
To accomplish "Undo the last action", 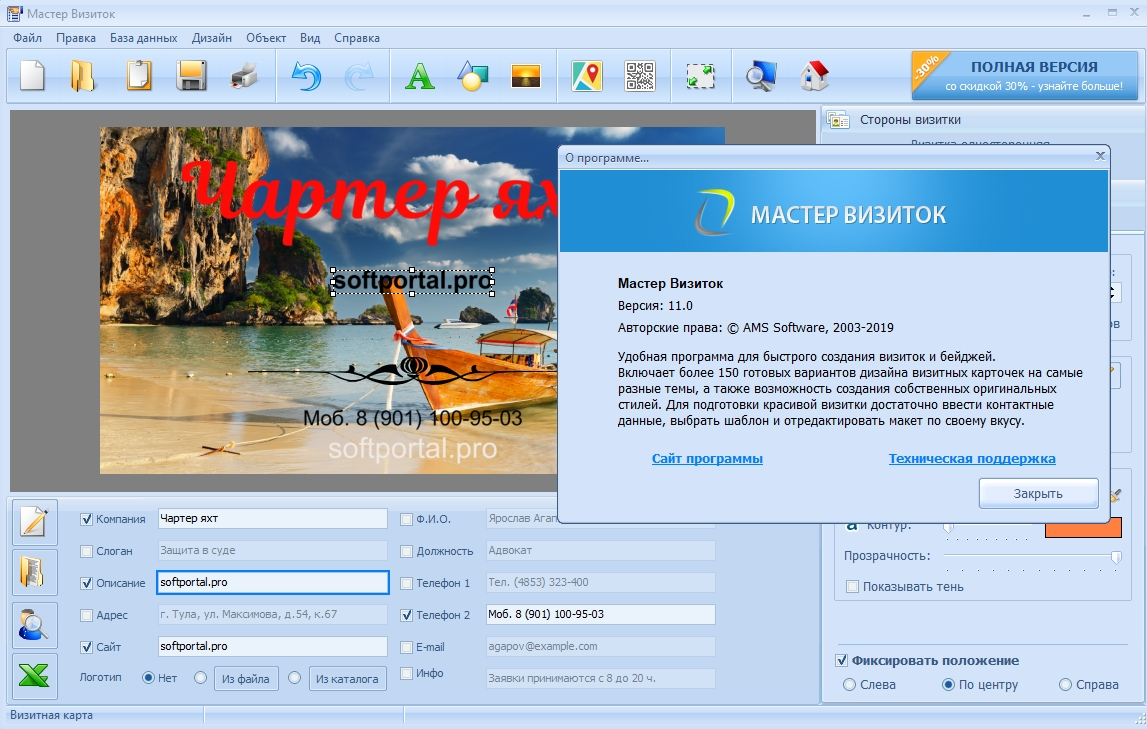I will (x=306, y=76).
